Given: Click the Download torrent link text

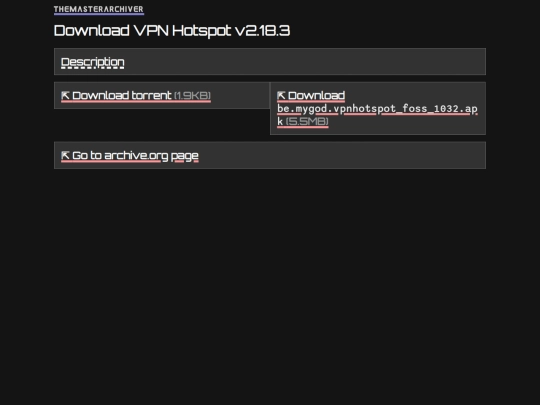Looking at the screenshot, I should click(x=122, y=95).
